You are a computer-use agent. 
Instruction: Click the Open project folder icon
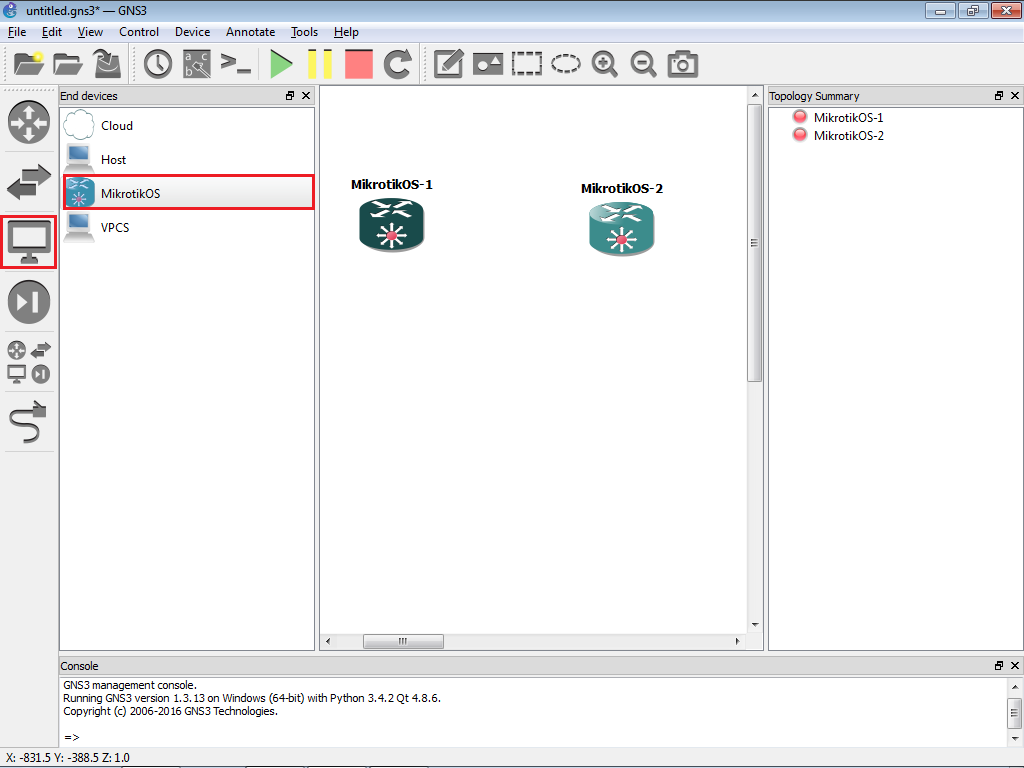pos(68,64)
